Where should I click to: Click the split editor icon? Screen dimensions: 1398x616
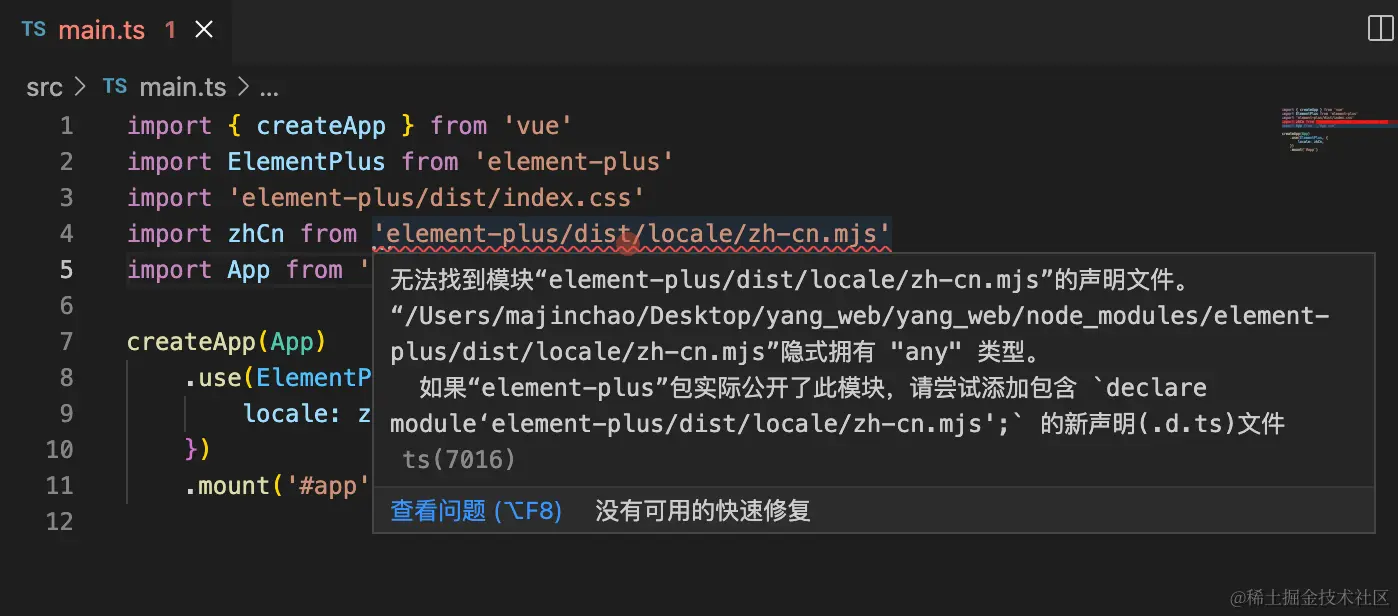(1380, 28)
